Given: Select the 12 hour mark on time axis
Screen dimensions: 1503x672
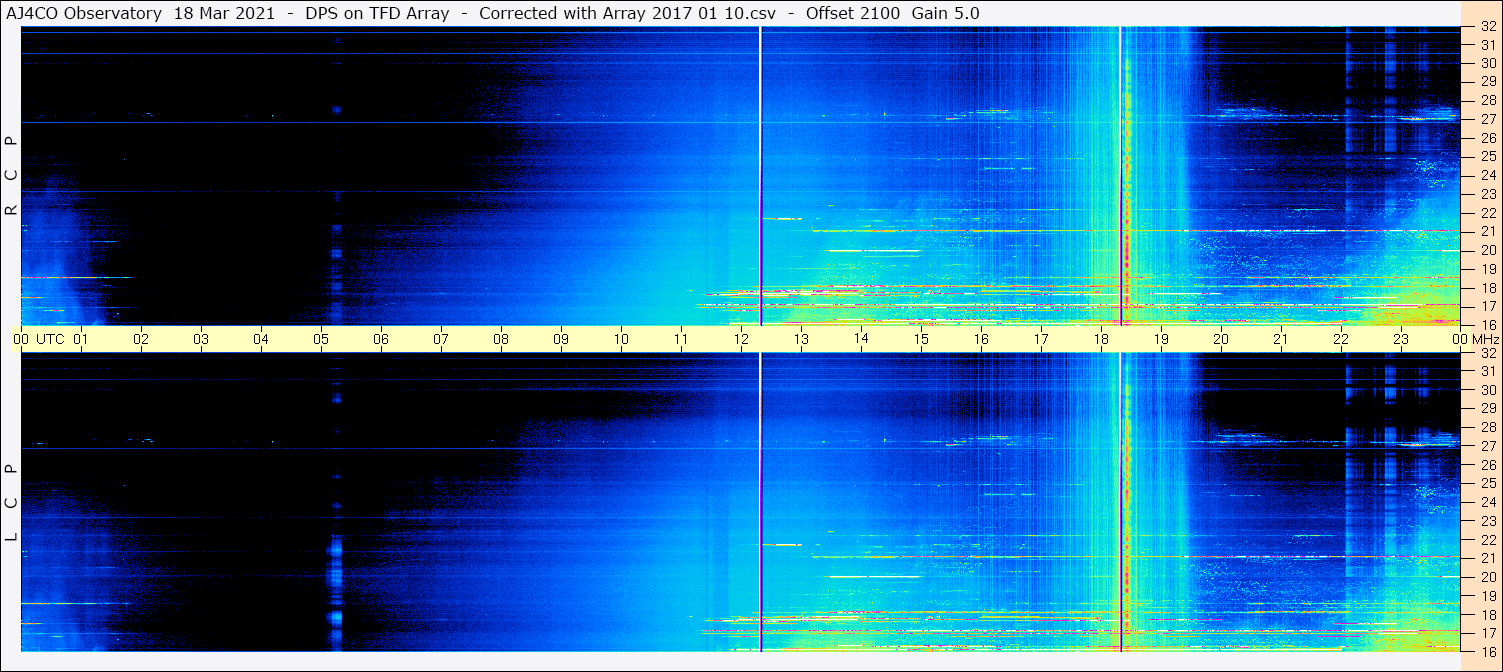Looking at the screenshot, I should tap(741, 339).
